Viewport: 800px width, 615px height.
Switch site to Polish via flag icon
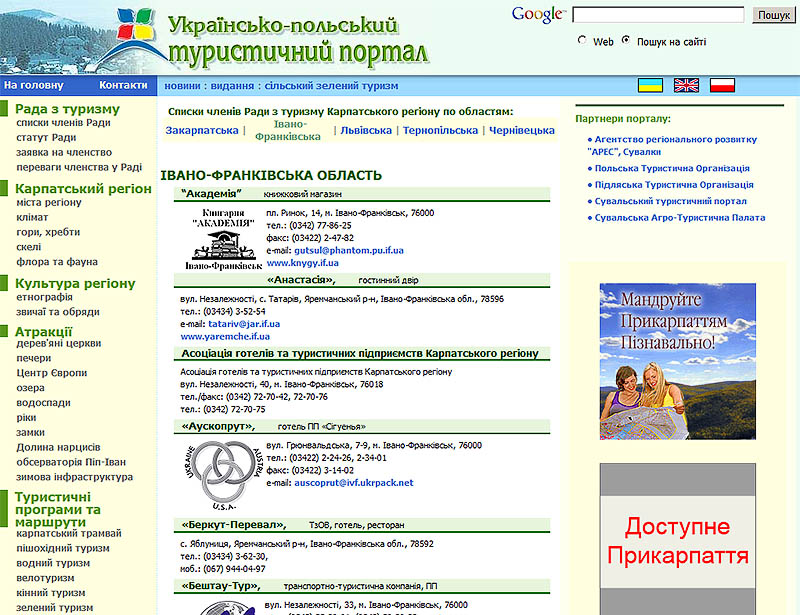[x=722, y=85]
